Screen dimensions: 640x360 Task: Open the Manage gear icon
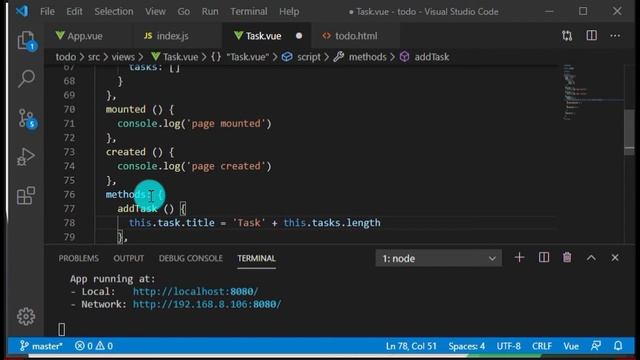(26, 316)
